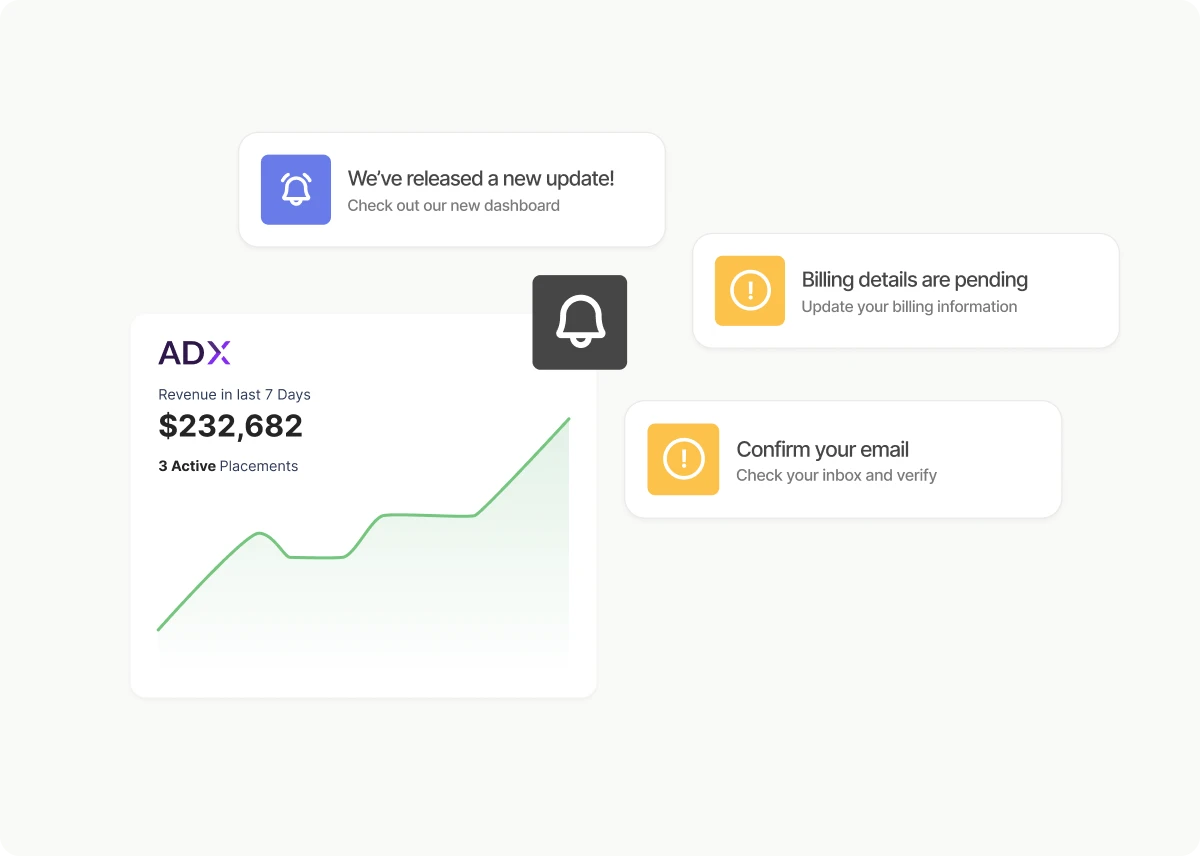This screenshot has height=856, width=1200.
Task: Open the "Confirm your email" notification title
Action: (822, 449)
